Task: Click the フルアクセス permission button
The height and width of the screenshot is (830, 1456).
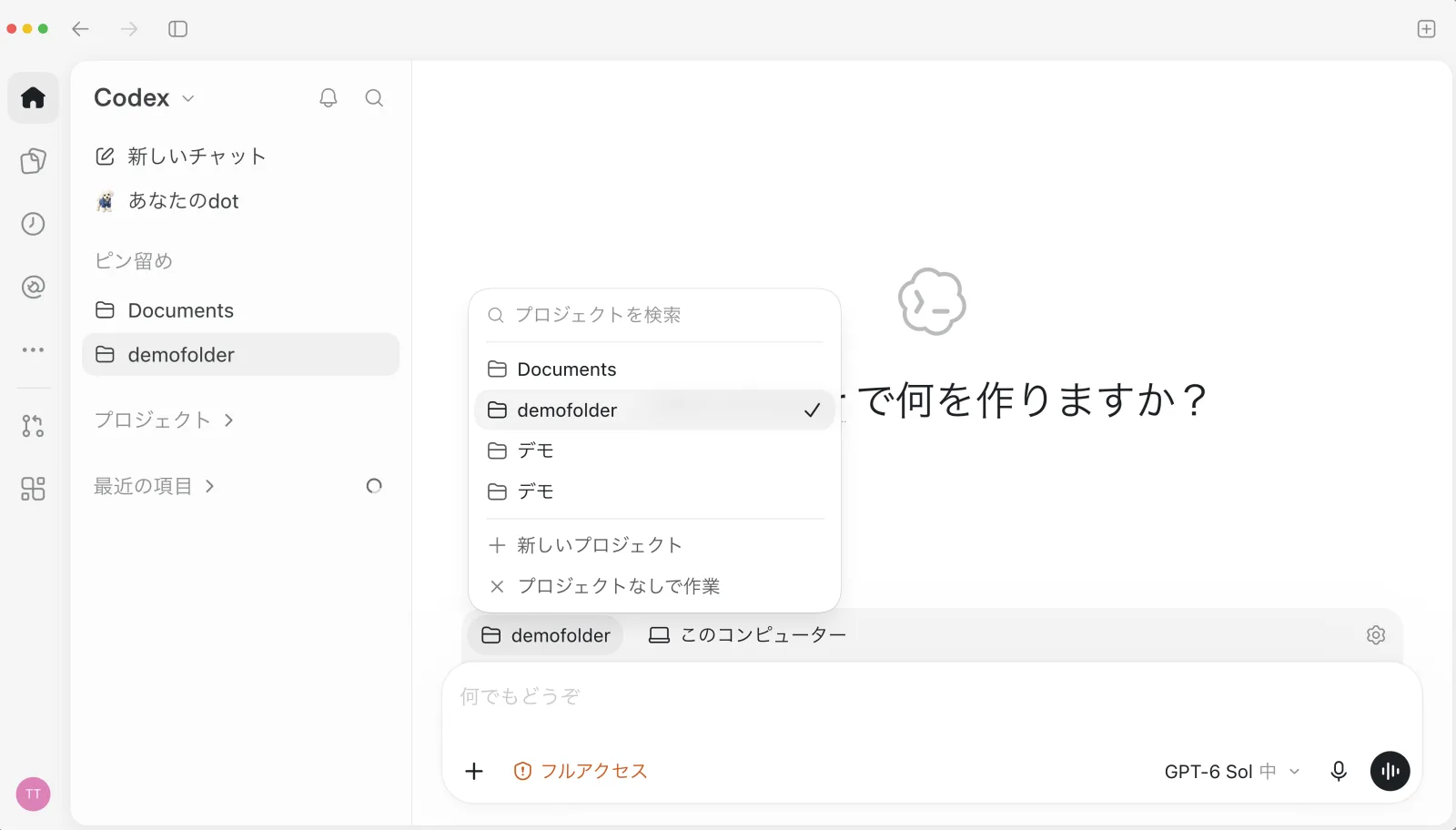Action: tap(581, 771)
